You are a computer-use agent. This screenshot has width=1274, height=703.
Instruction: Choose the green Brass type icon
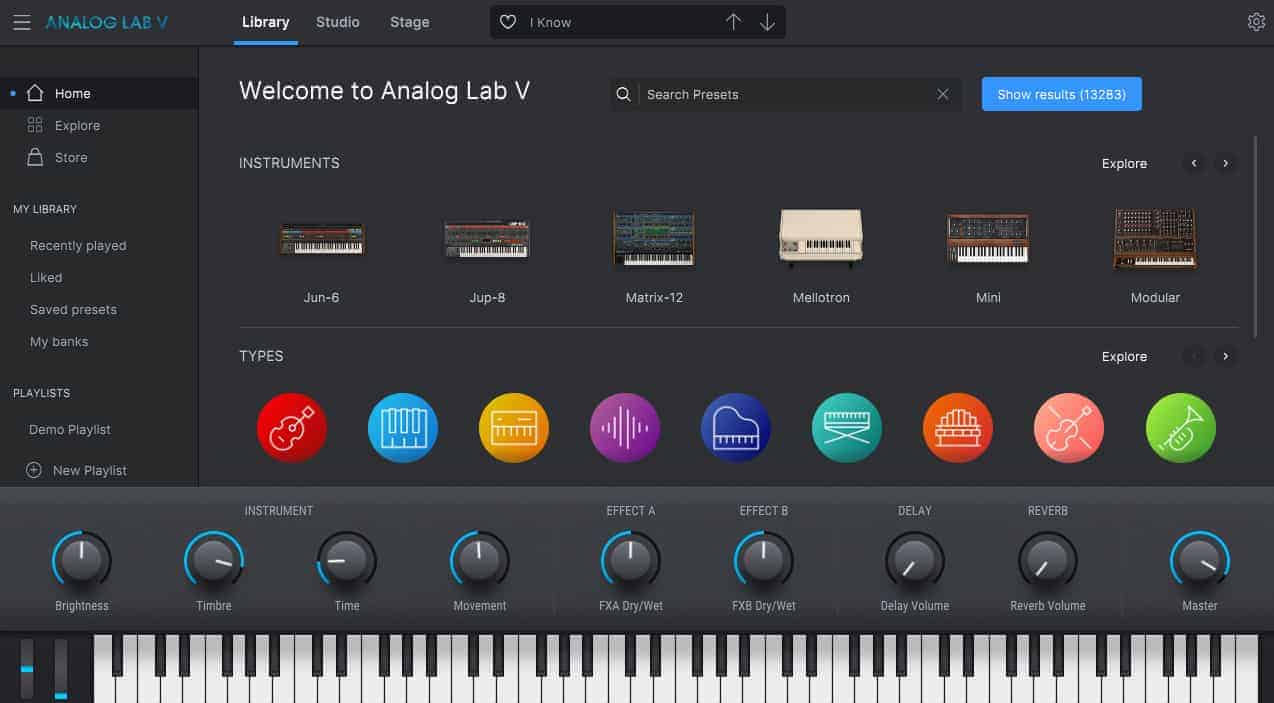[x=1180, y=427]
